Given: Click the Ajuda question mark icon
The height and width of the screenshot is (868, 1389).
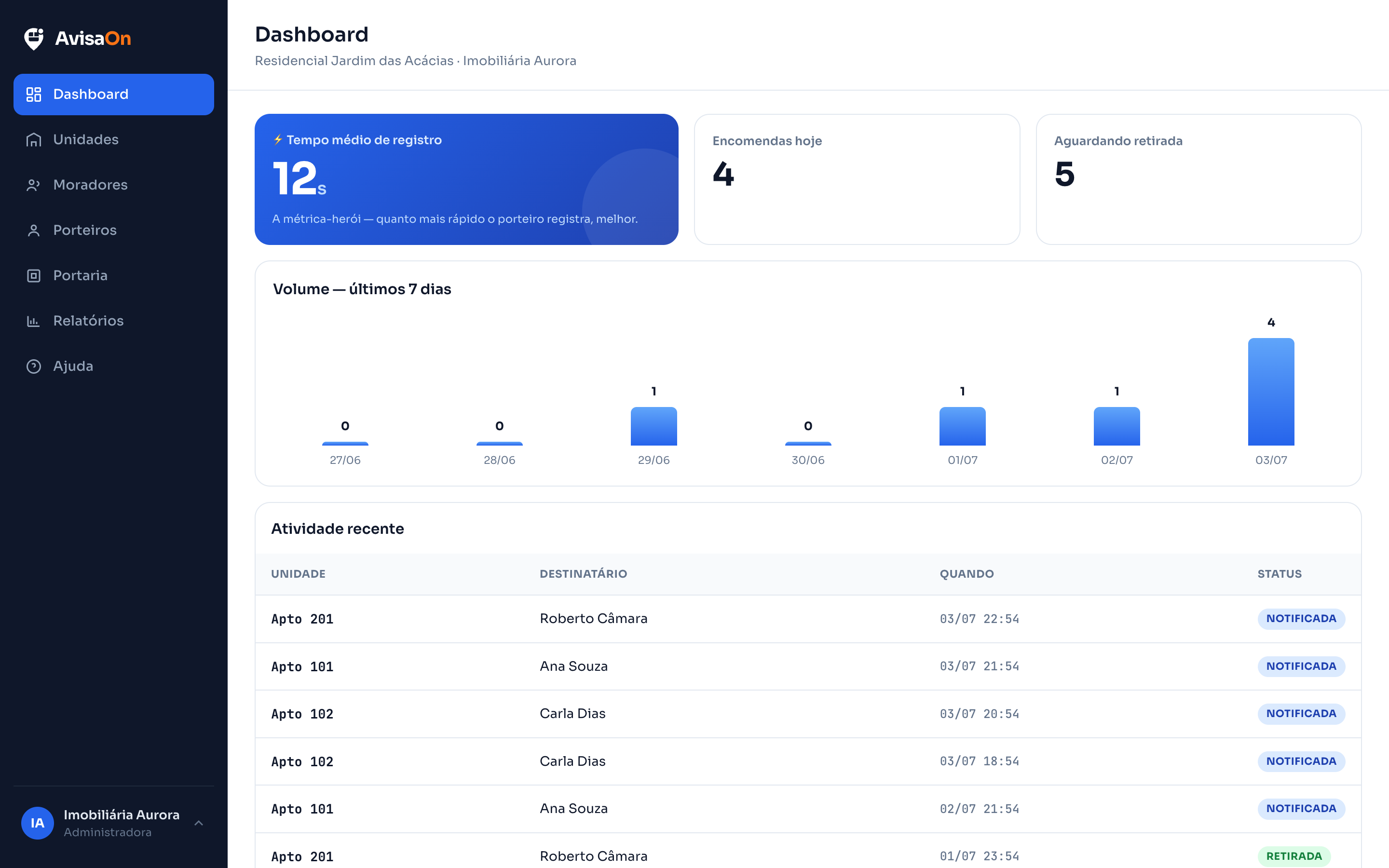Looking at the screenshot, I should (x=34, y=366).
